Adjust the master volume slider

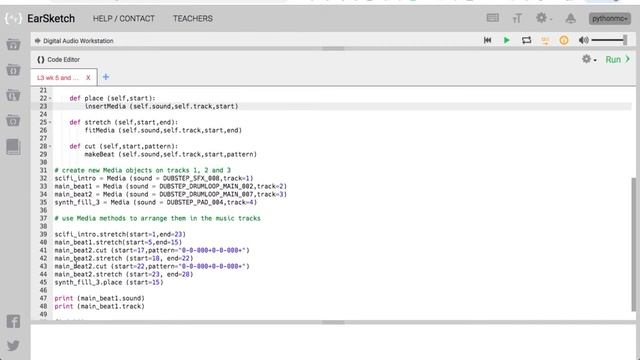coord(609,40)
